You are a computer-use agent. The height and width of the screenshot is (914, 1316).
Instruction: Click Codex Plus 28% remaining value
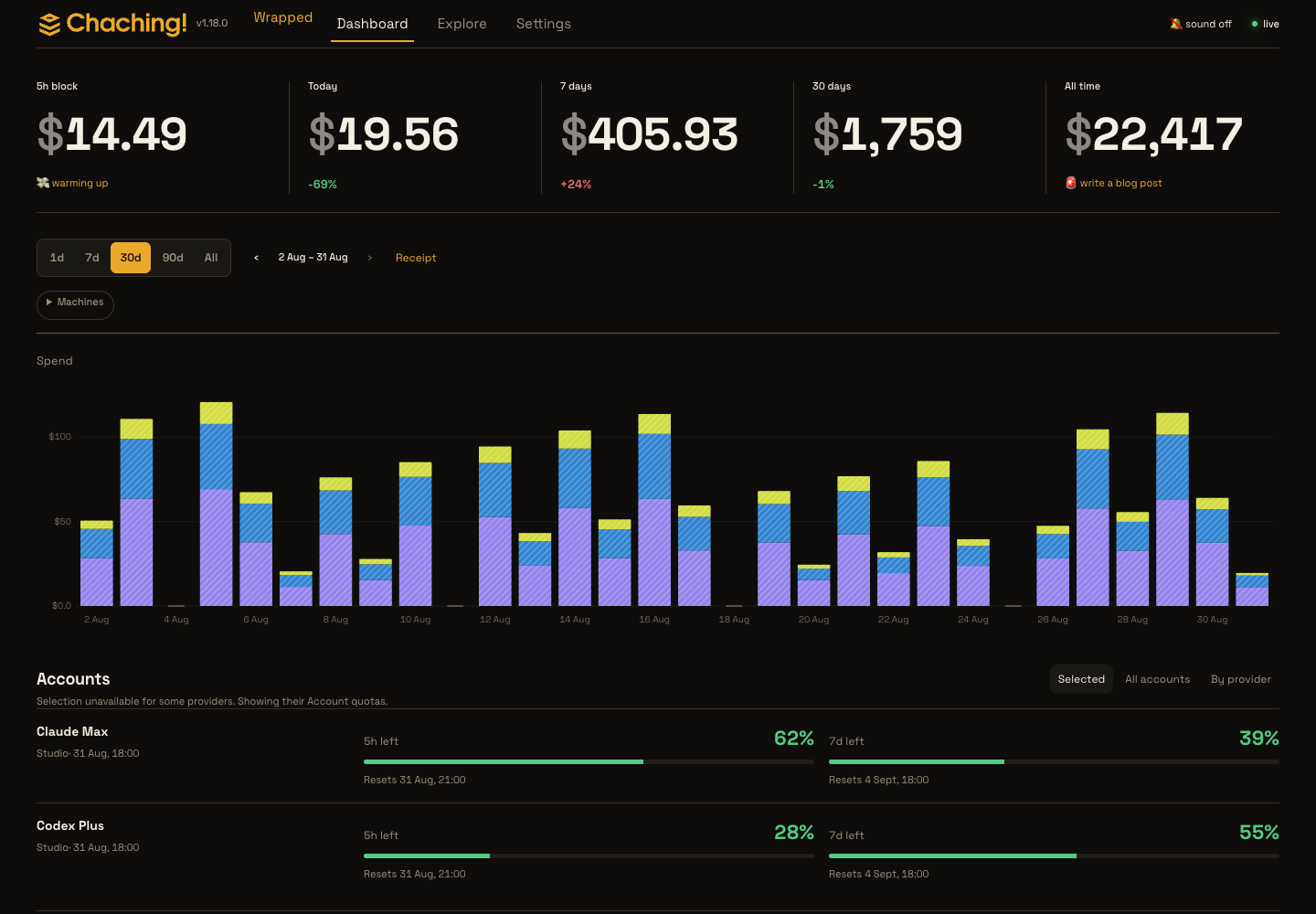[793, 832]
